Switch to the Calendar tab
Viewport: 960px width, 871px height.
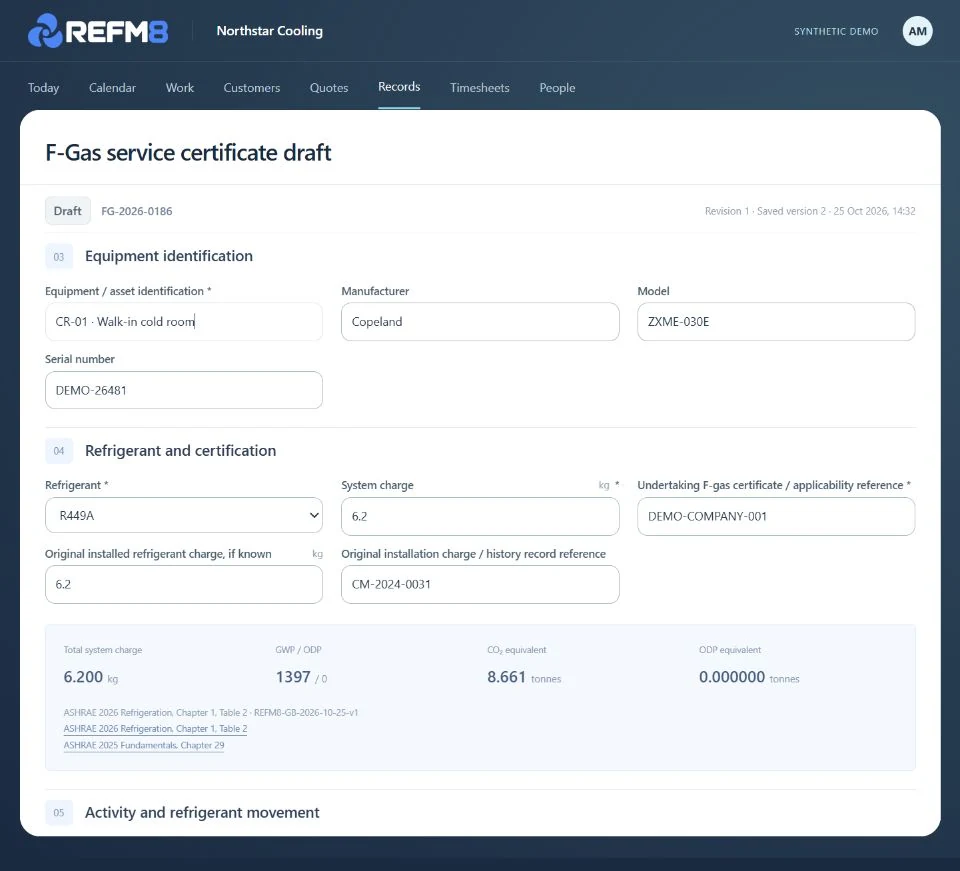(x=112, y=88)
